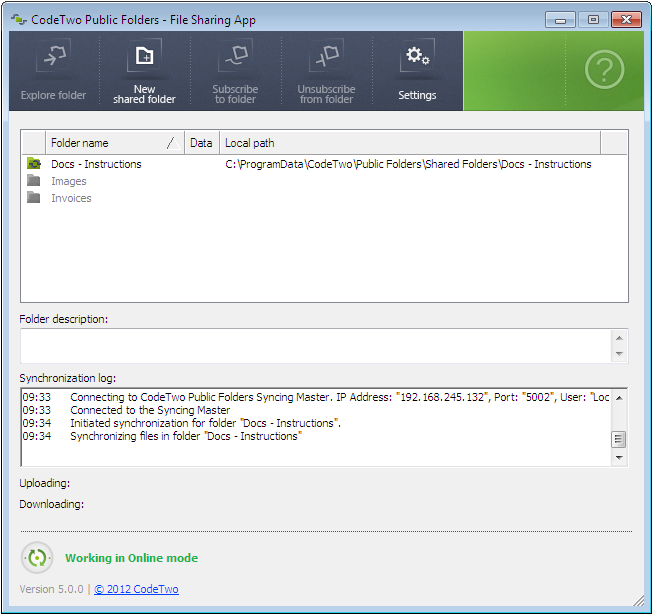Click log entry 'Synchronizing files in folder'
This screenshot has height=615, width=653.
pos(186,436)
